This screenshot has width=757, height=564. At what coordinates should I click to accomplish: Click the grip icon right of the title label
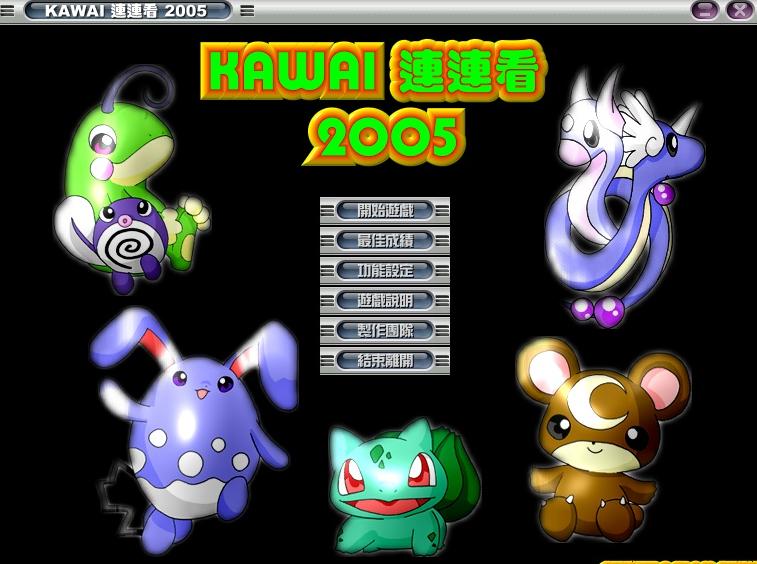click(247, 11)
